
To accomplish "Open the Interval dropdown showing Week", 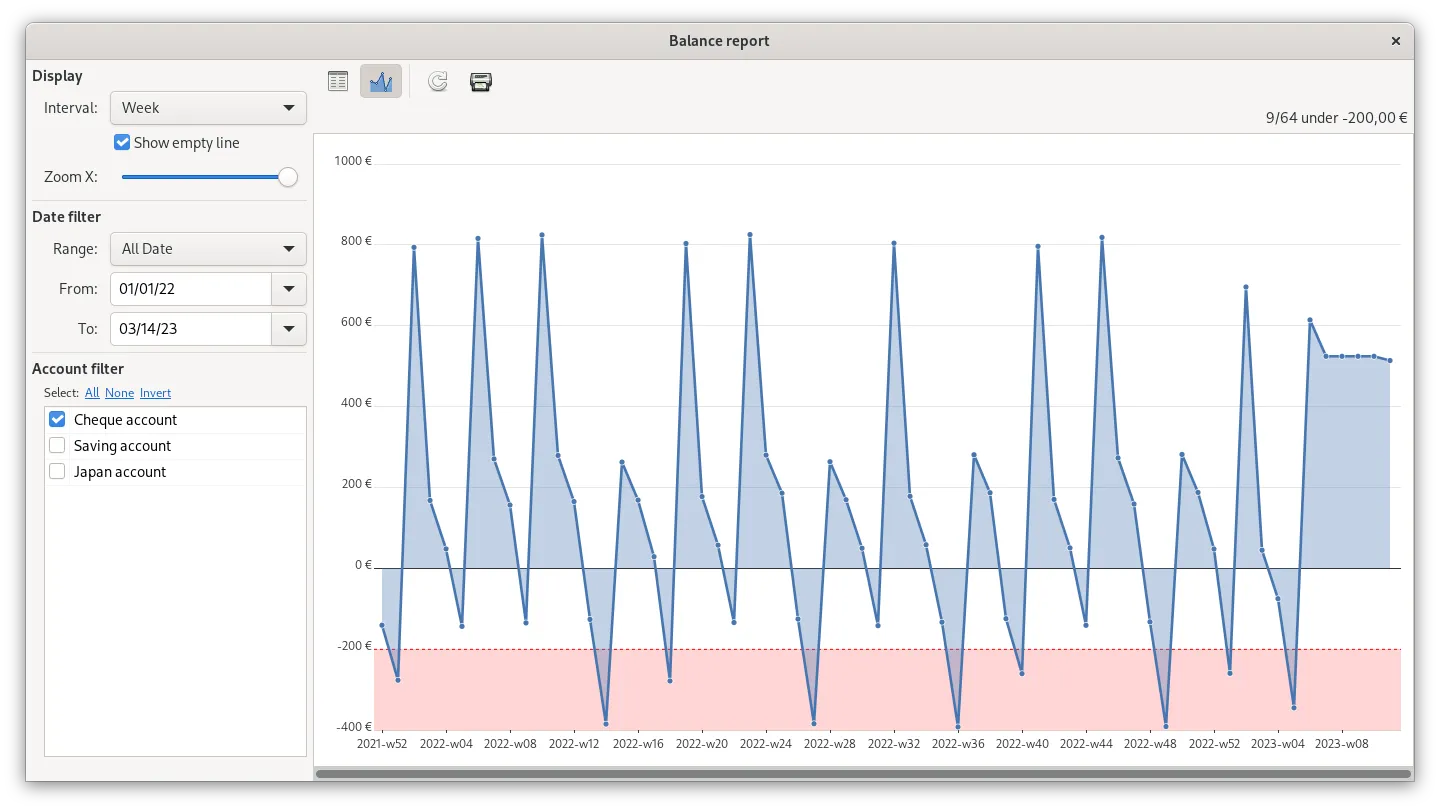I will 208,108.
